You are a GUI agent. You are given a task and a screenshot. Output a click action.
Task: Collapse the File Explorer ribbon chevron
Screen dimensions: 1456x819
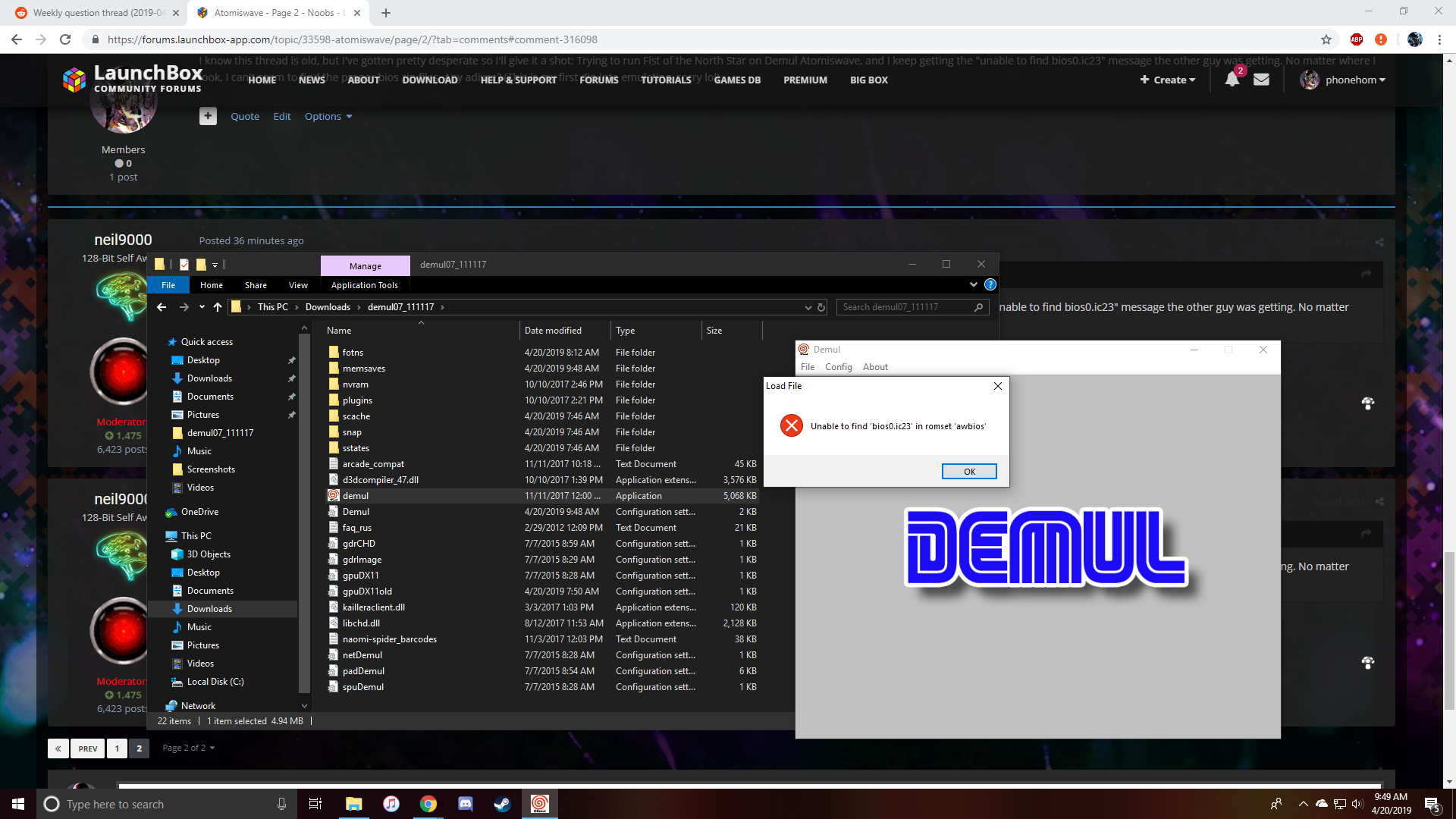point(973,284)
